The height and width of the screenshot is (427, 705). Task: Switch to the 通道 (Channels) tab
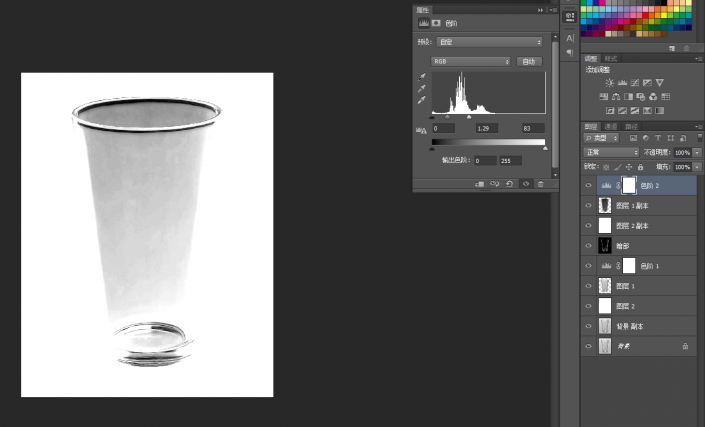coord(611,127)
